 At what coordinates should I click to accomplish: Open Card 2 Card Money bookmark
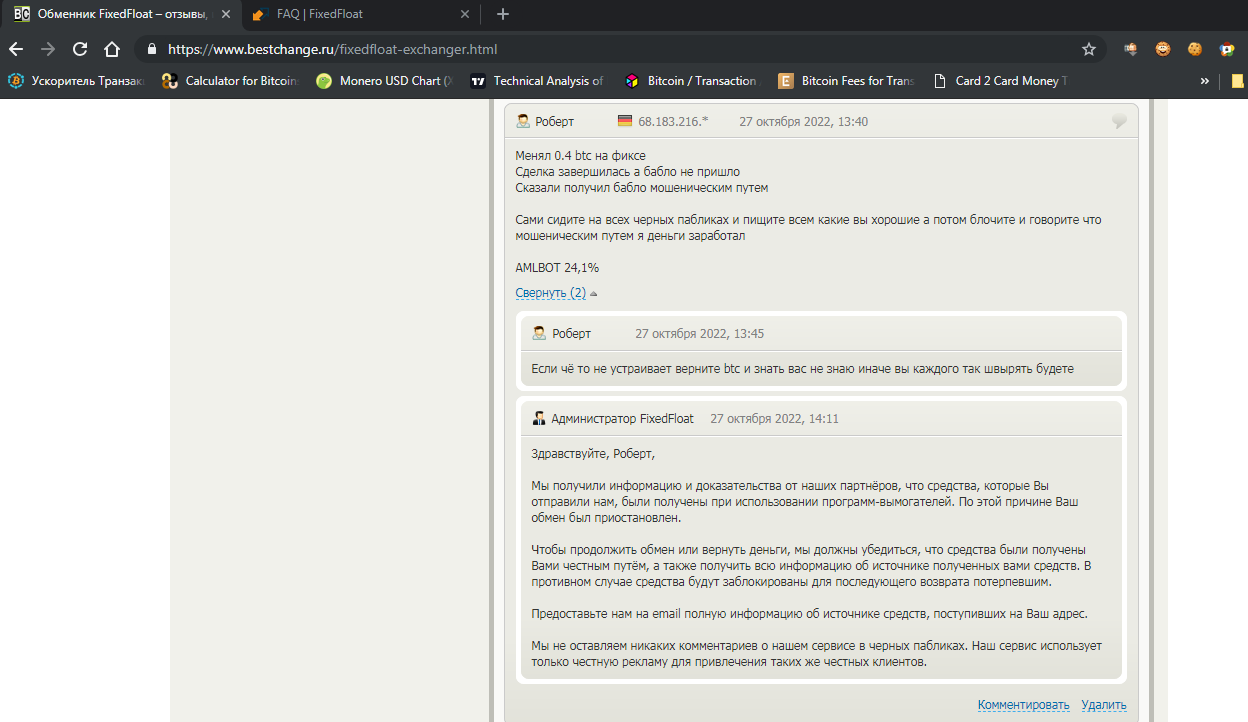click(1001, 81)
